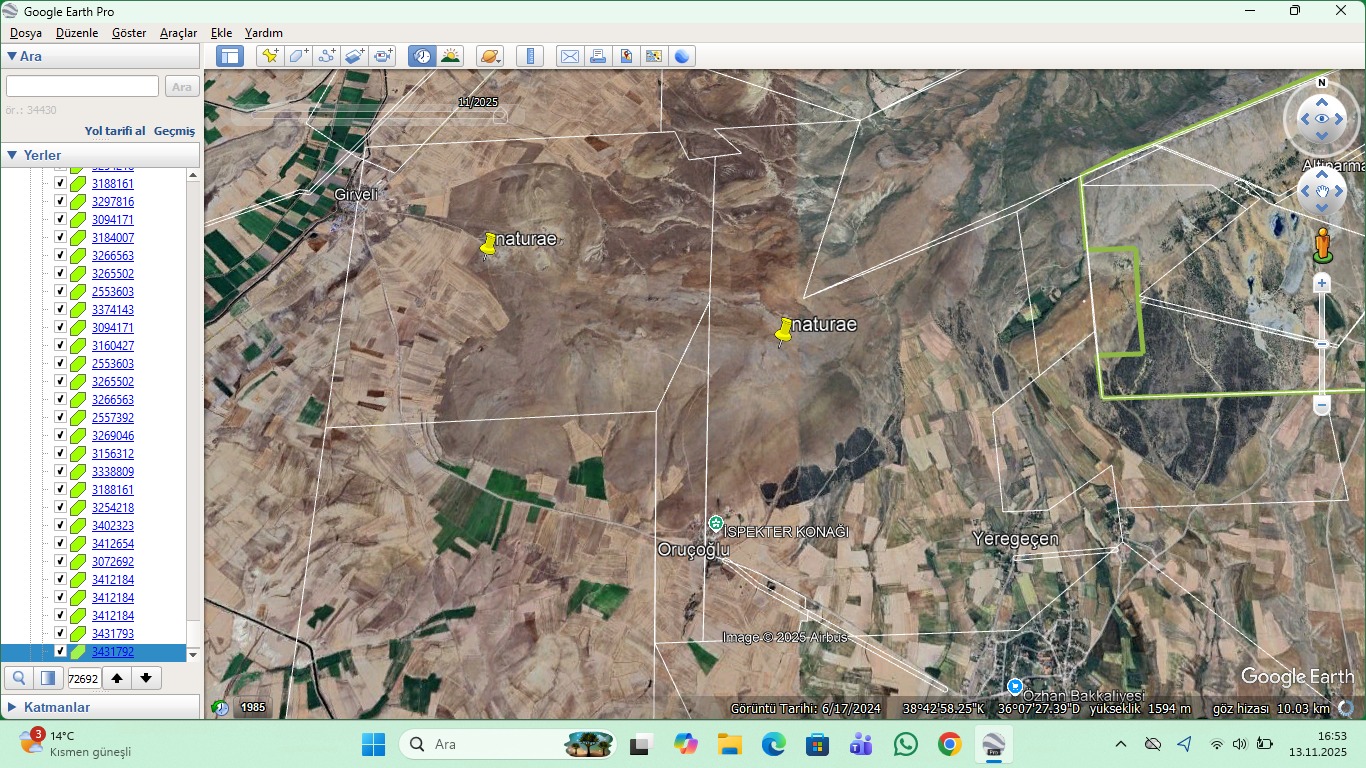Save the current image
This screenshot has width=1366, height=768.
(x=626, y=56)
